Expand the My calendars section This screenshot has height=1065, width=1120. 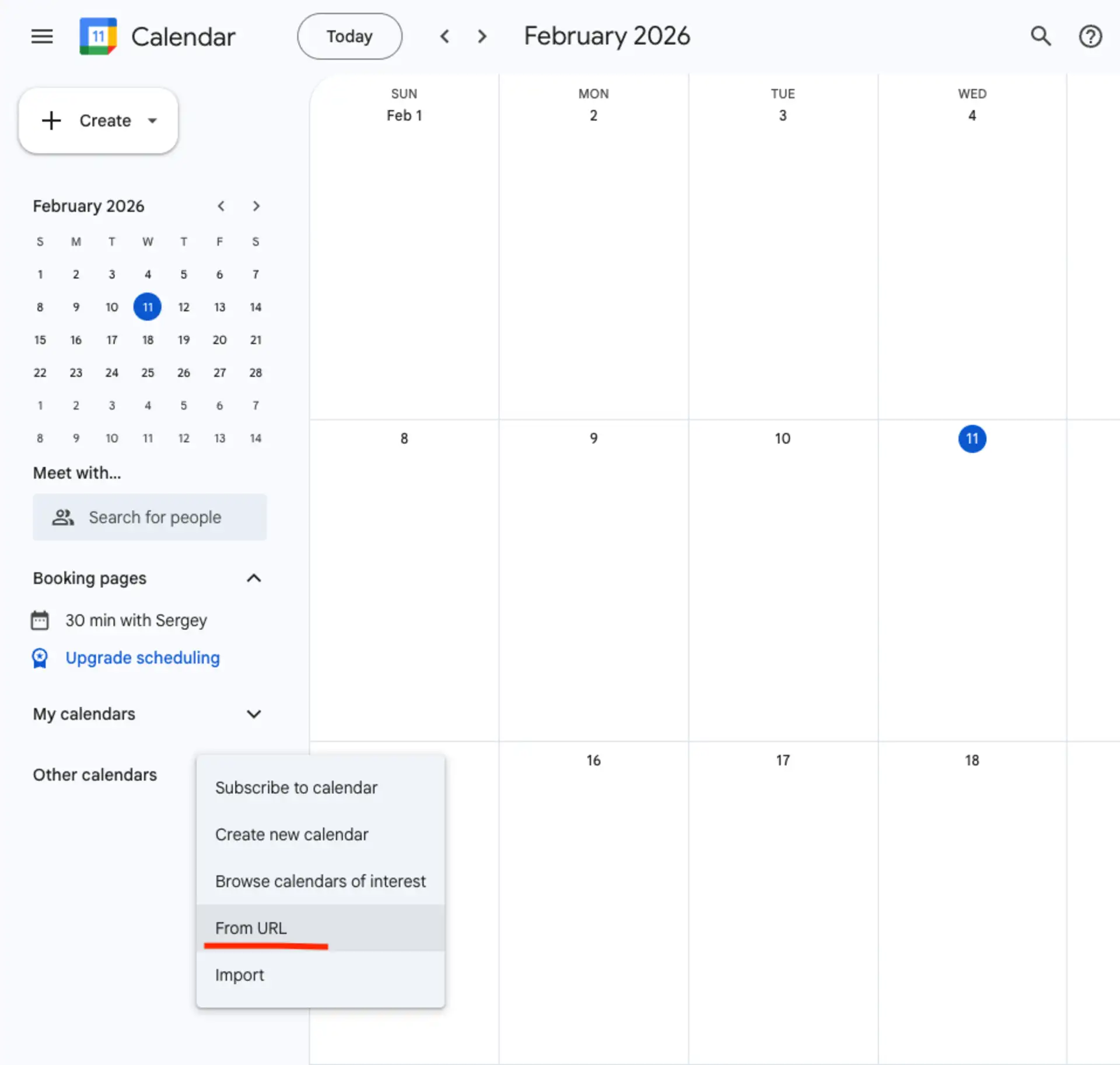(x=254, y=714)
